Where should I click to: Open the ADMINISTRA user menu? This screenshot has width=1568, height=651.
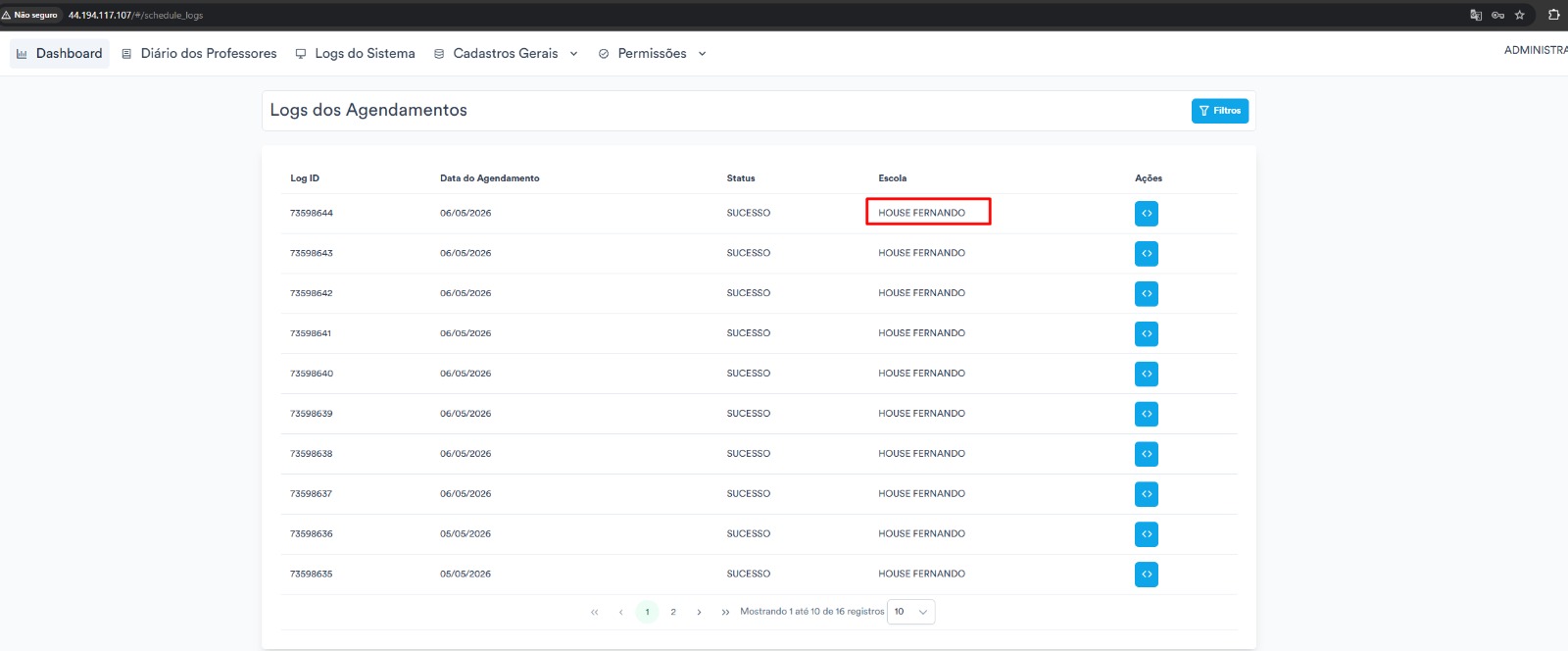pyautogui.click(x=1536, y=50)
